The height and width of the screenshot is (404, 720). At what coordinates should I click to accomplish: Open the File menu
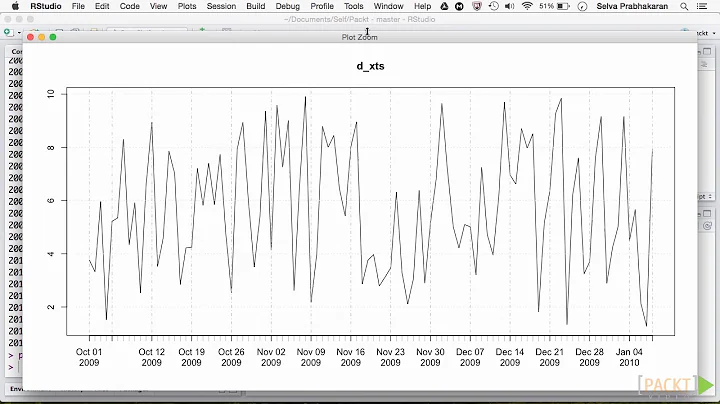point(78,6)
